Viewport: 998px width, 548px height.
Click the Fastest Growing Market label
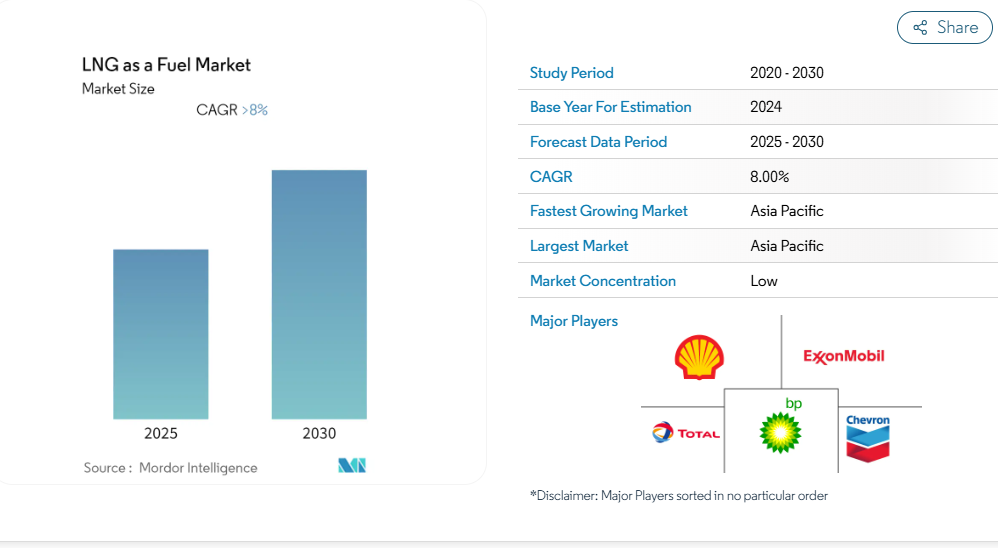coord(608,211)
